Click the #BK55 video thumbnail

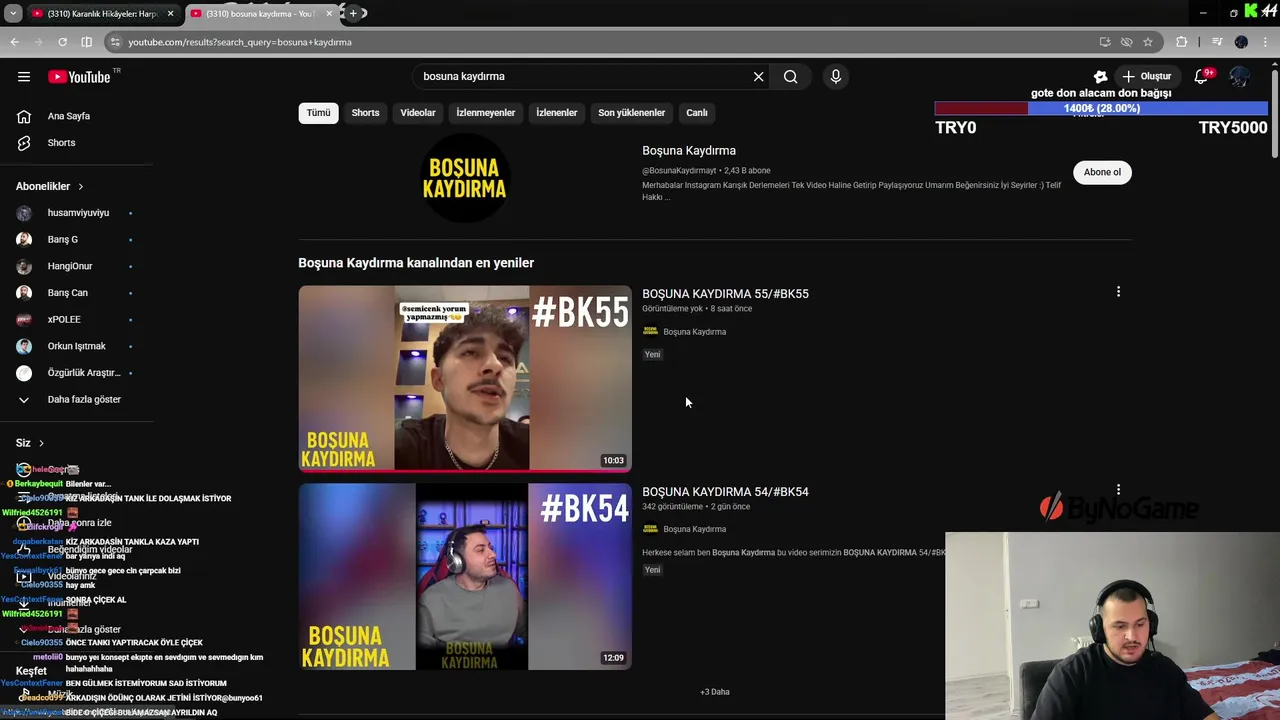[x=465, y=378]
